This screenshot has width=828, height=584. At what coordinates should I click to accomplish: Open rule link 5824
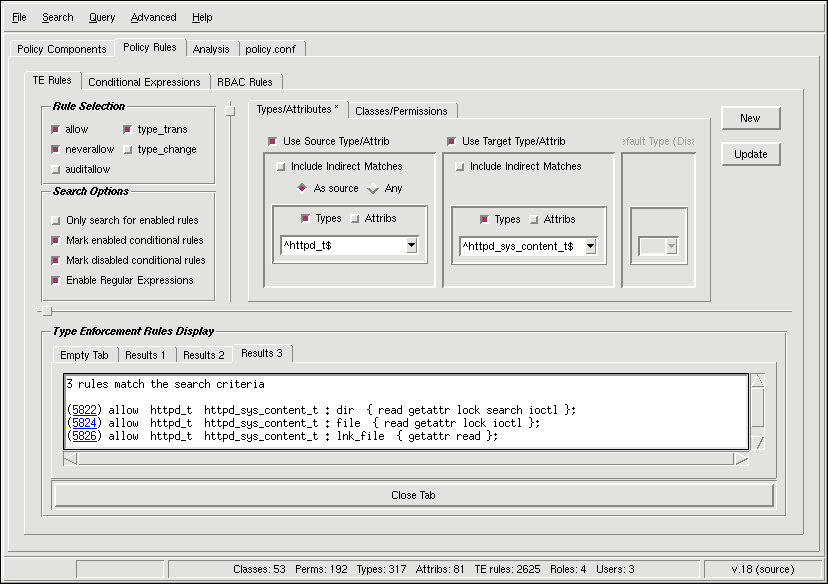[x=83, y=423]
